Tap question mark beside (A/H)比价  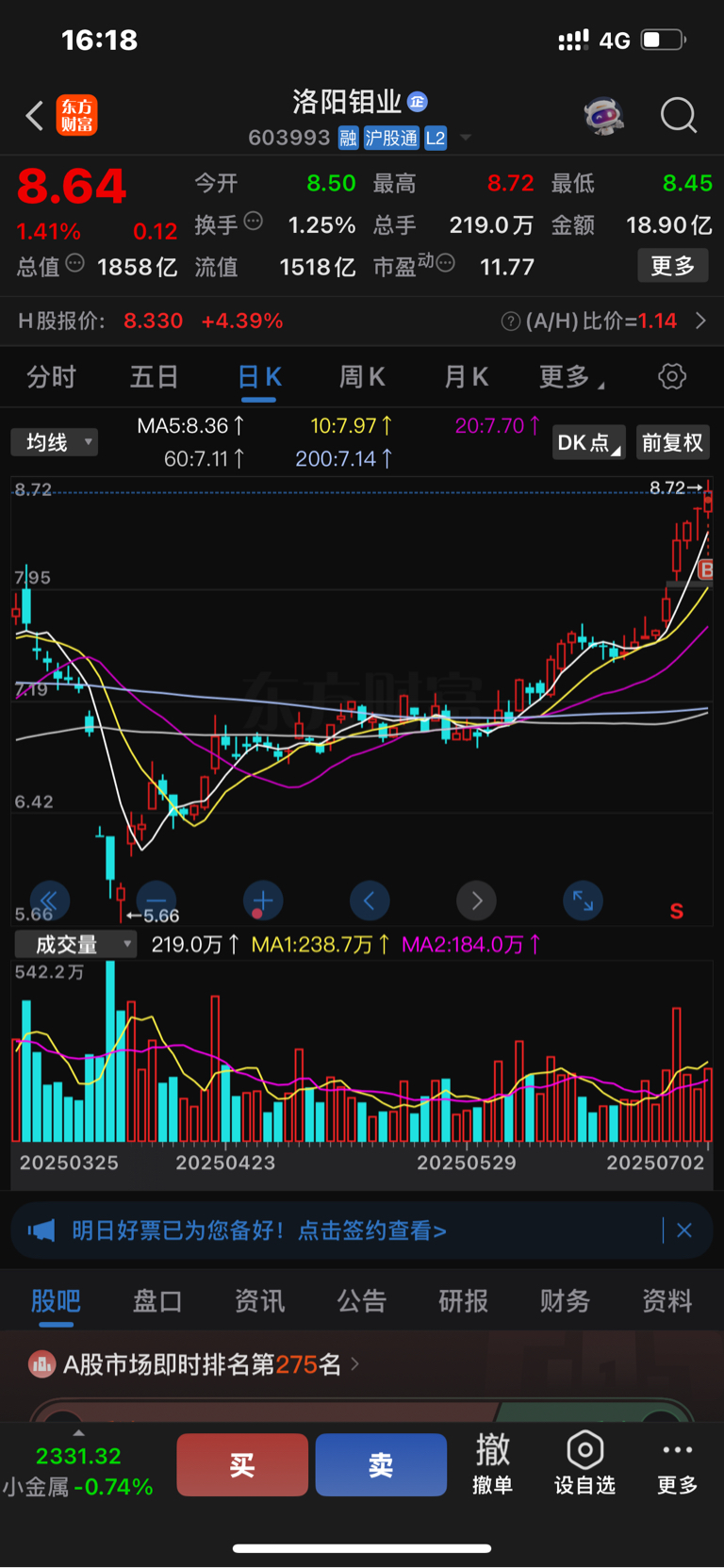(511, 322)
